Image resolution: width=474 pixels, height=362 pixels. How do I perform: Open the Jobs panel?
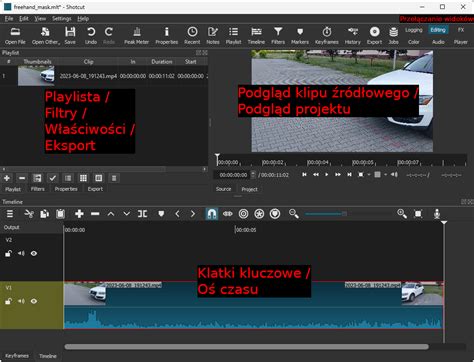point(393,36)
